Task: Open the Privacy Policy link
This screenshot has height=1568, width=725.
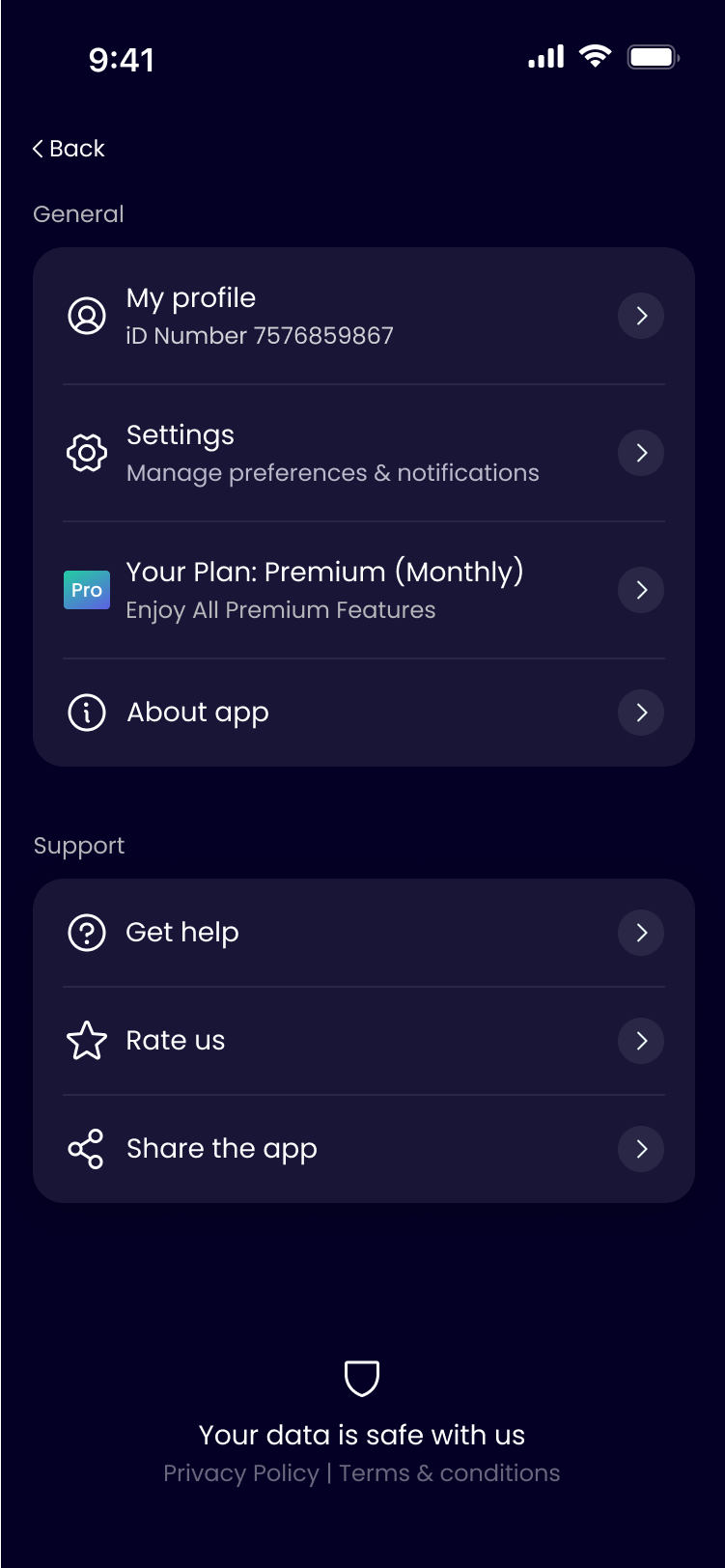Action: click(x=240, y=1473)
